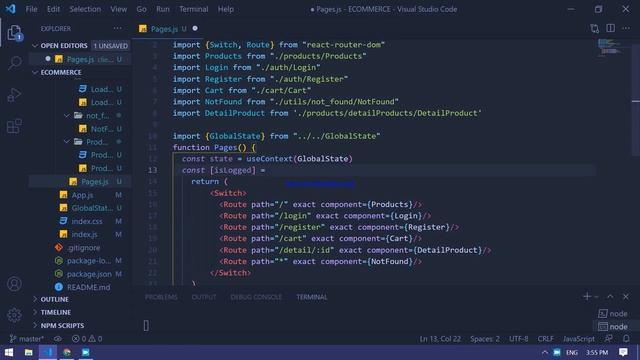Click Explorer views and more actions ellipsis
640x360 pixels.
118,28
